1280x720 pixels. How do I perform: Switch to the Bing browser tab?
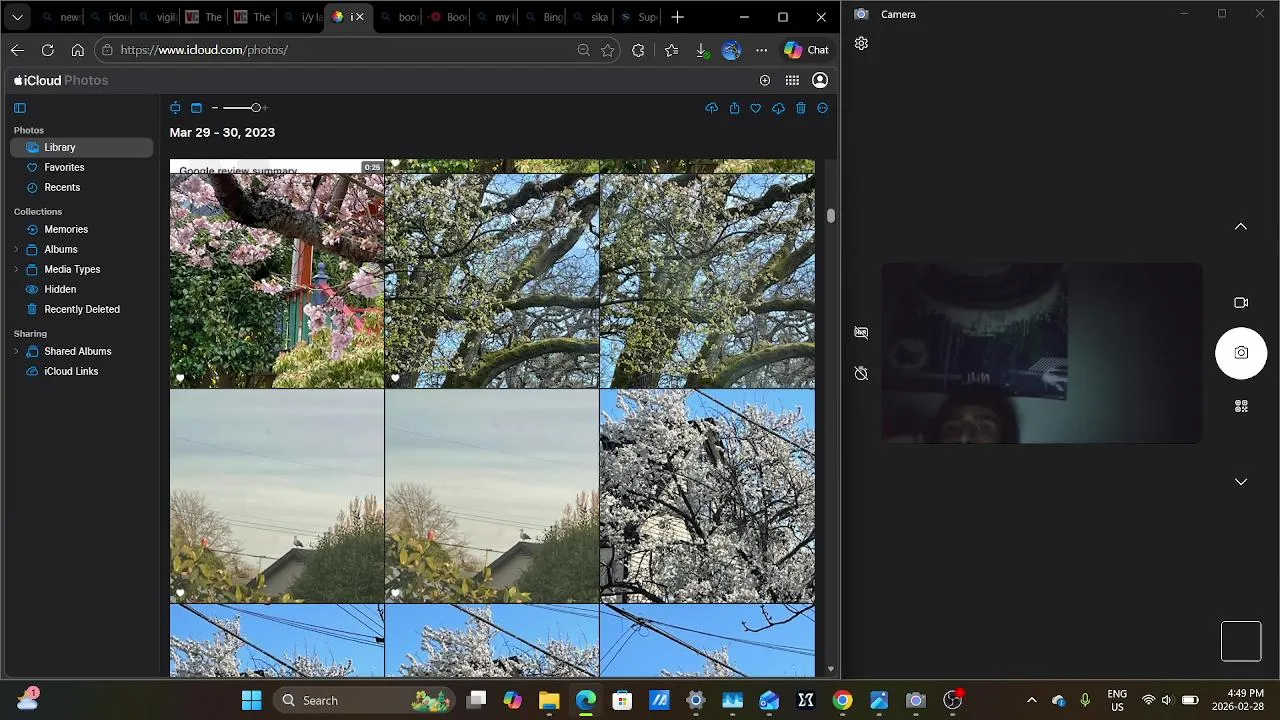tap(544, 17)
